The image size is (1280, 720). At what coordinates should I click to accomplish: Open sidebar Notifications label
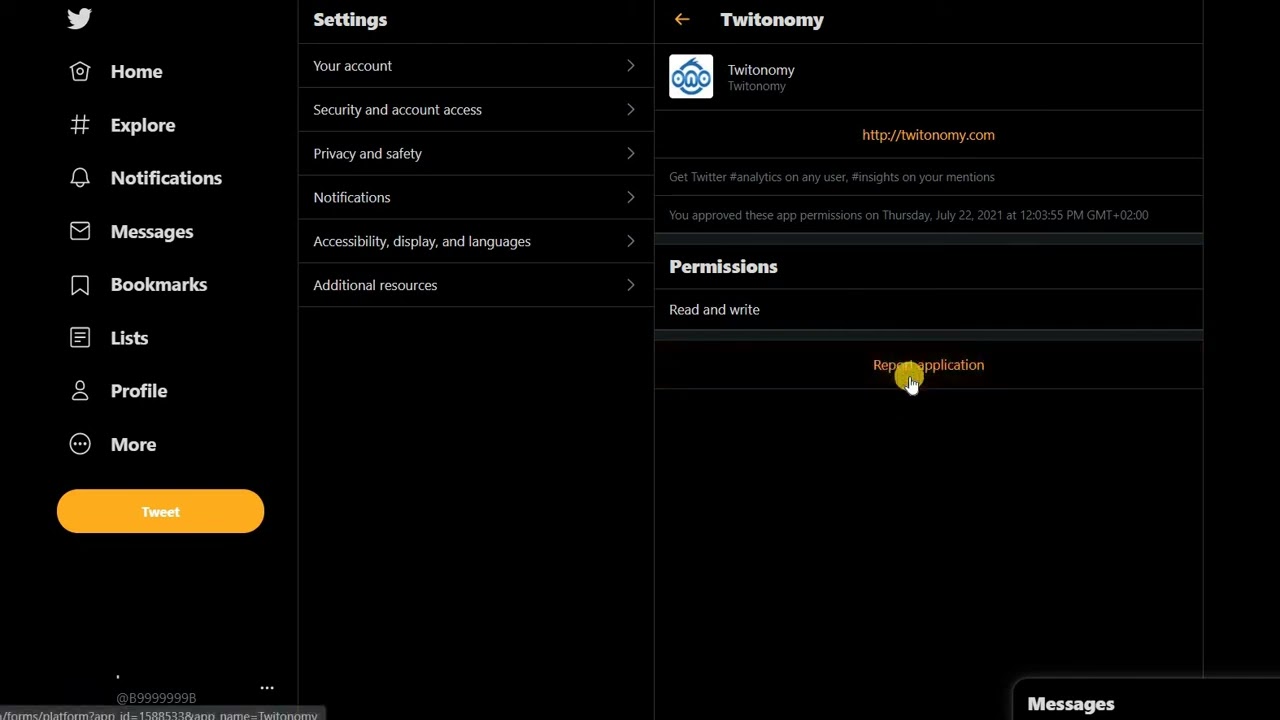(166, 178)
